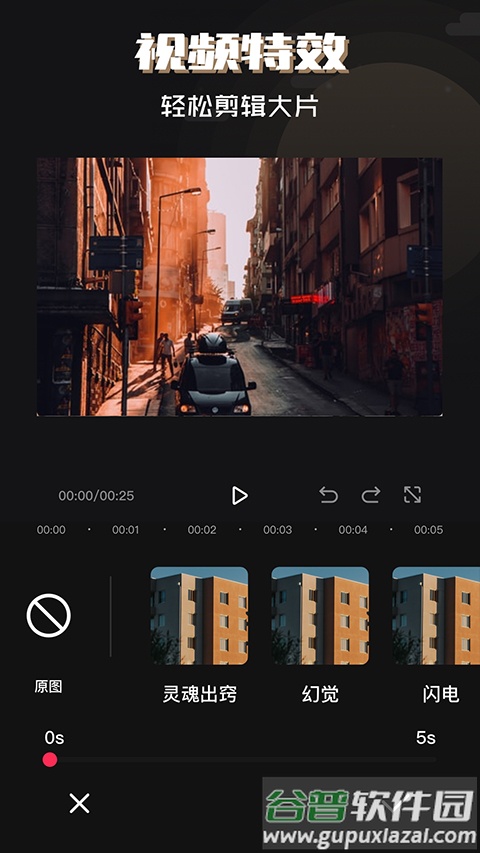Apply the 幻觉 effect thumbnail
The height and width of the screenshot is (853, 480).
pos(320,616)
